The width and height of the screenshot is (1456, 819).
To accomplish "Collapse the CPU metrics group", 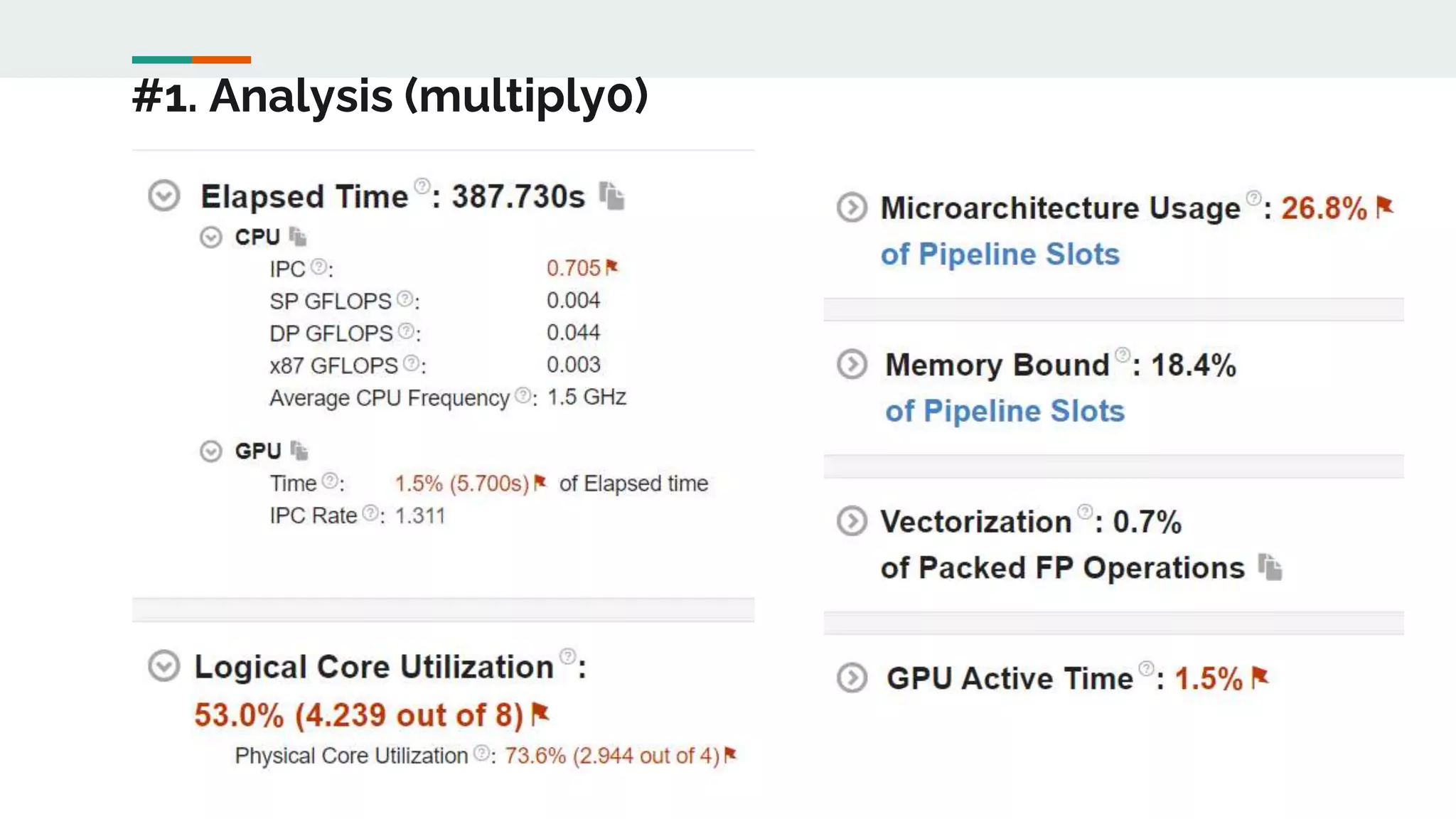I will click(x=211, y=237).
